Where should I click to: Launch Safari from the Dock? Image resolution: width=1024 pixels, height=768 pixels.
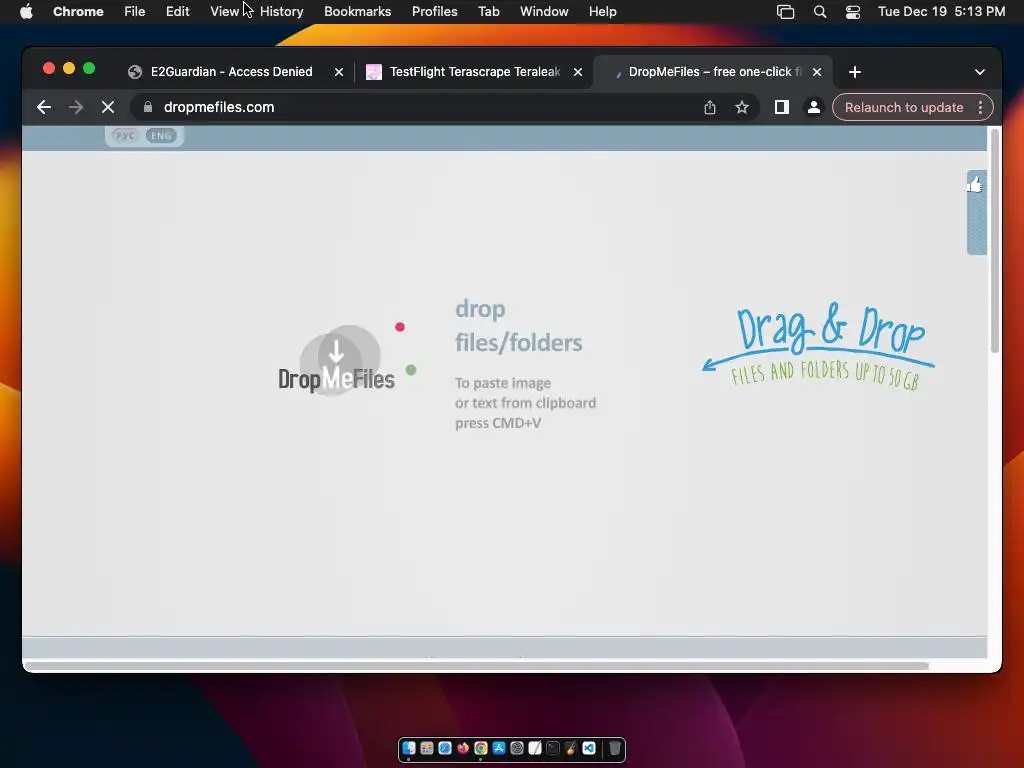(x=445, y=748)
